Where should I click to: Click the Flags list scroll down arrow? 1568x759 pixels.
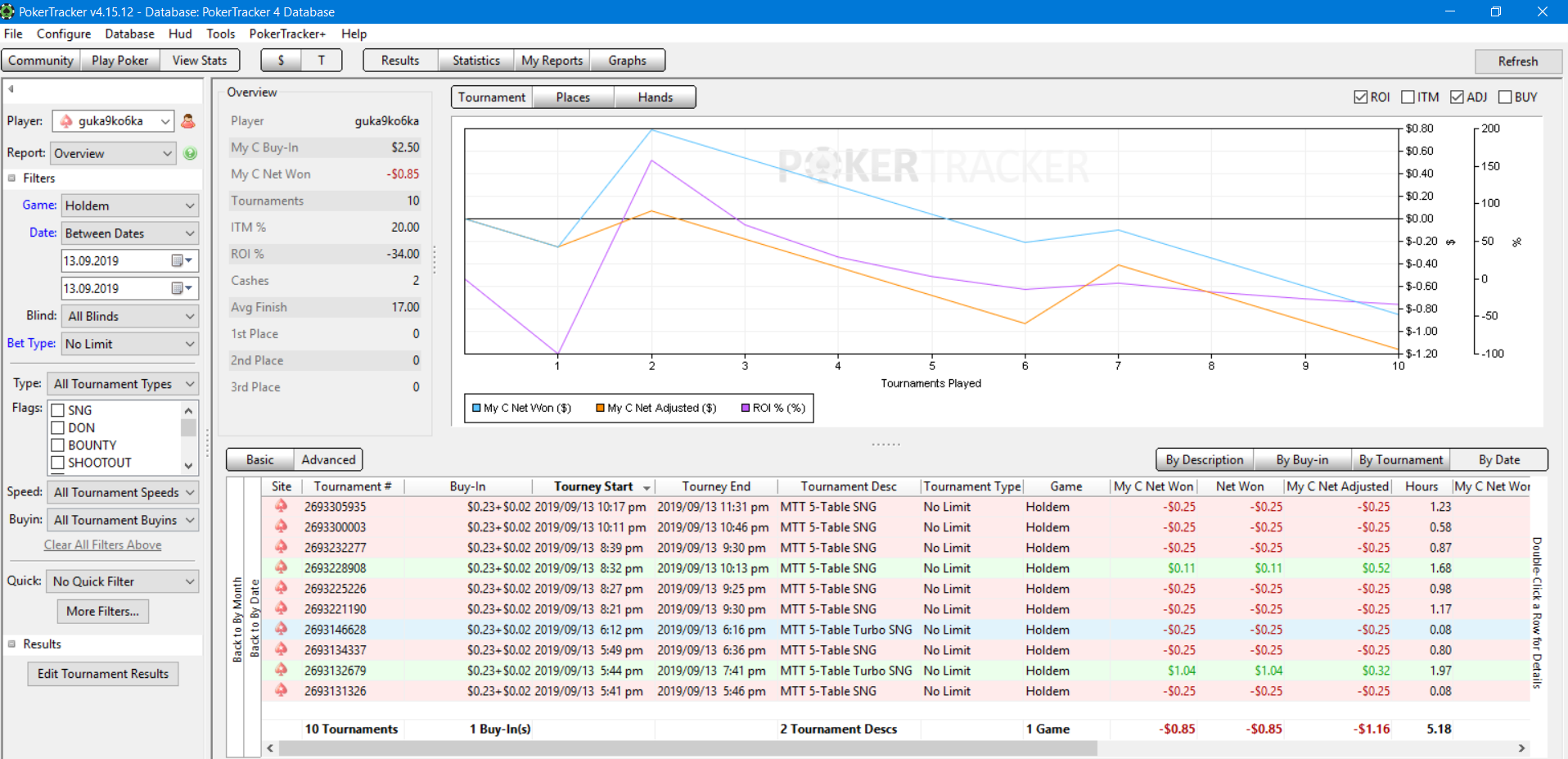coord(188,465)
